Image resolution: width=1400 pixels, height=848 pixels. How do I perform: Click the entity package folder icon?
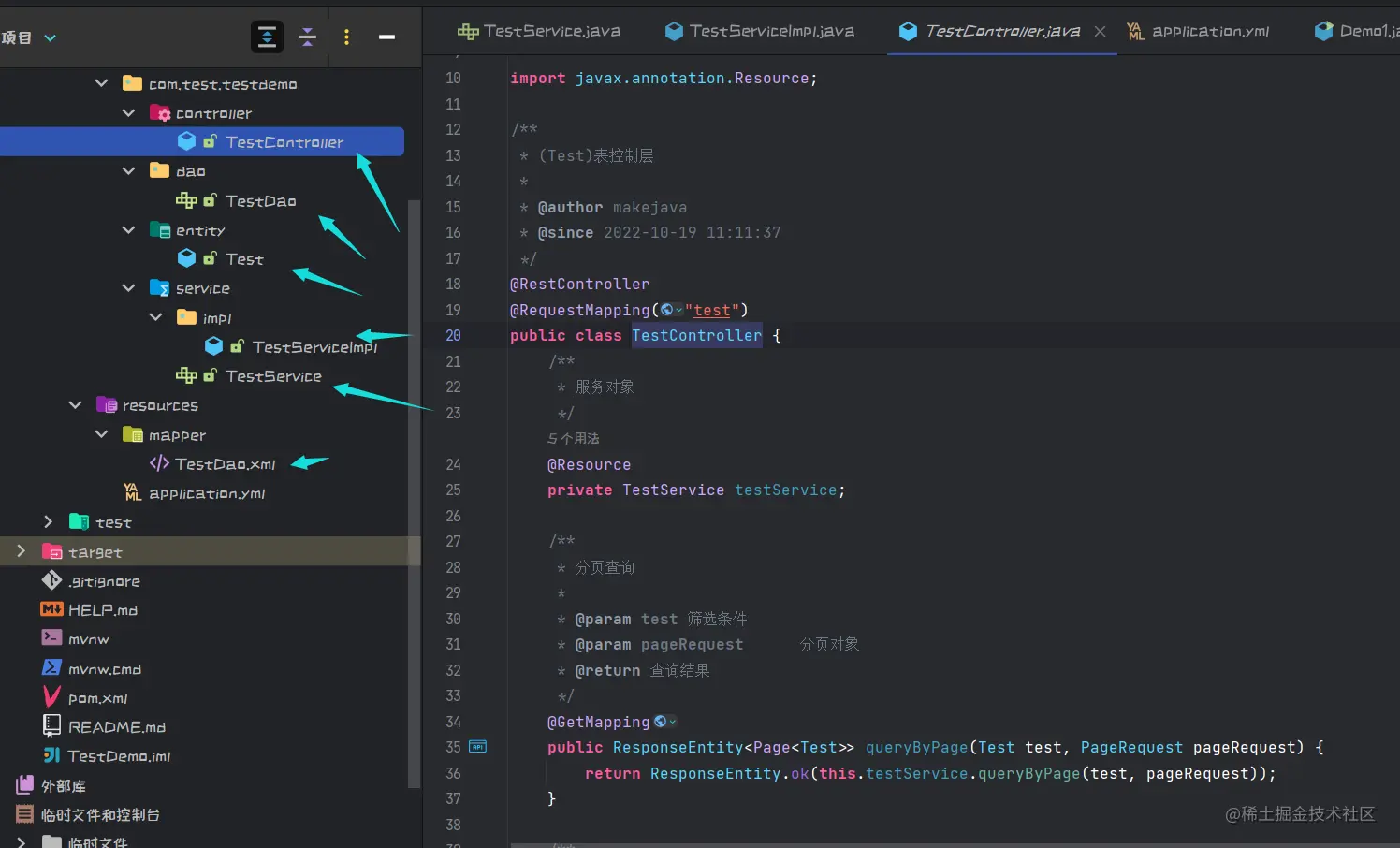(159, 230)
